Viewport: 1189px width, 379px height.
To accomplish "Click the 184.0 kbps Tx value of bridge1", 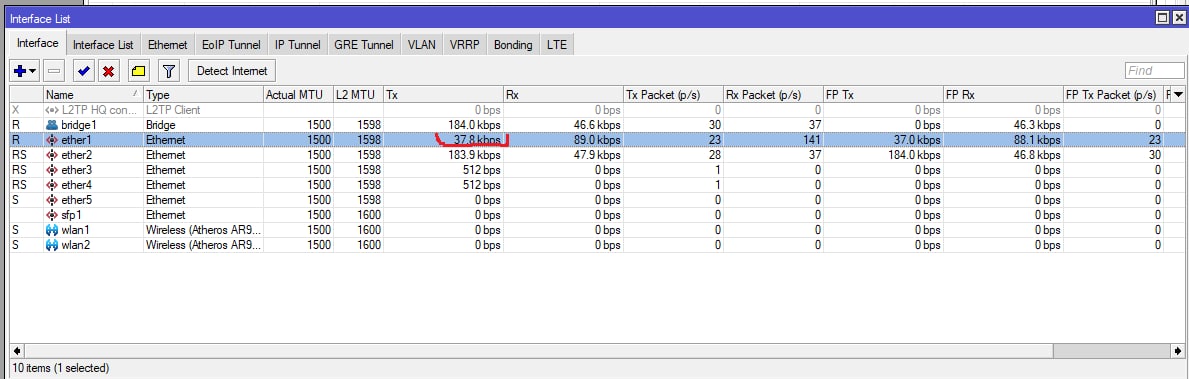I will coord(474,124).
